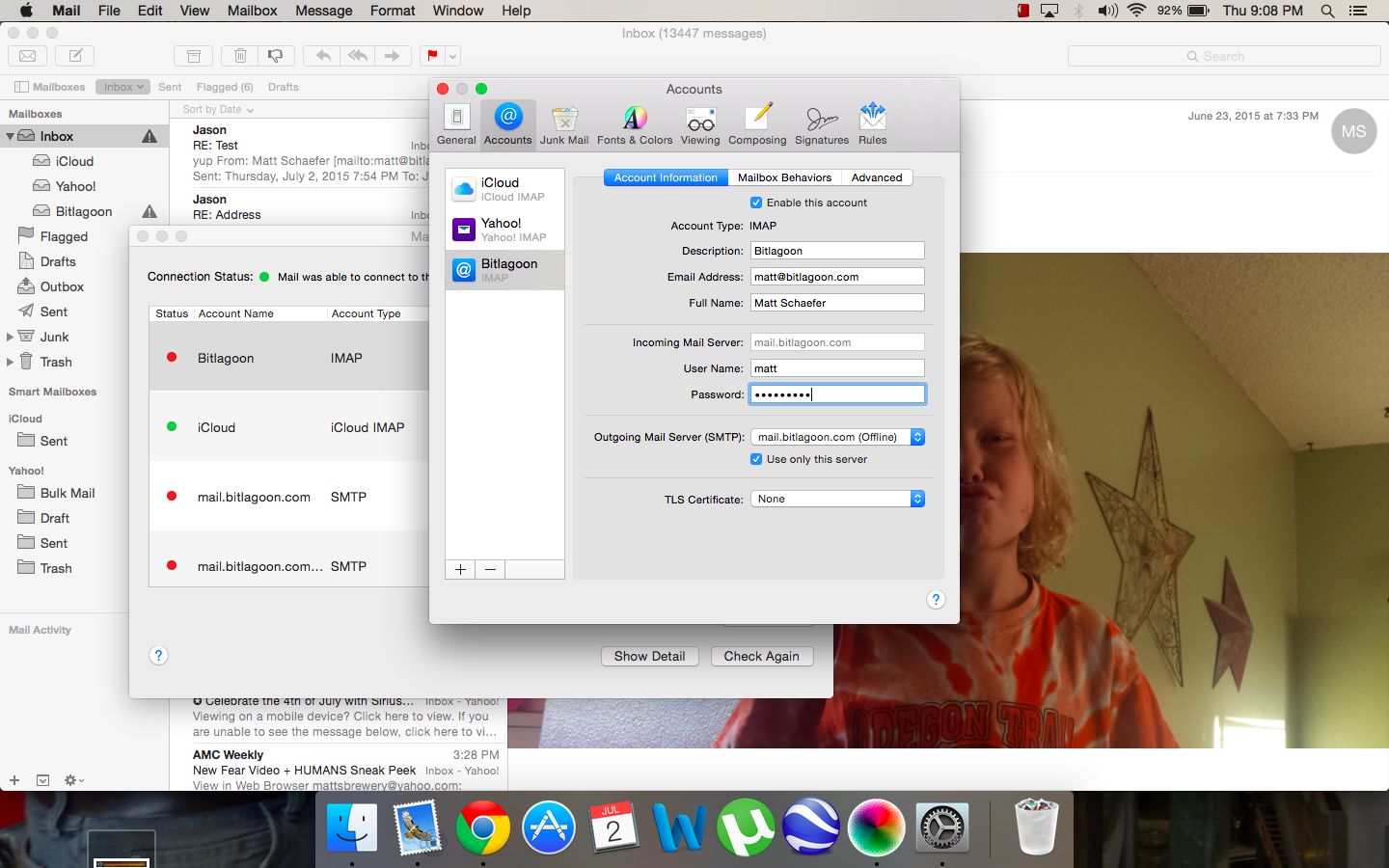The height and width of the screenshot is (868, 1389).
Task: Select Flagged mailbox in sidebar
Action: [64, 236]
